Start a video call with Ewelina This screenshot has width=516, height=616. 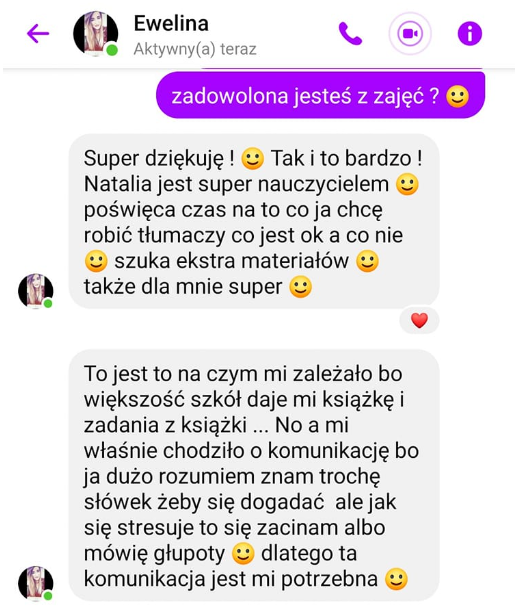click(410, 33)
